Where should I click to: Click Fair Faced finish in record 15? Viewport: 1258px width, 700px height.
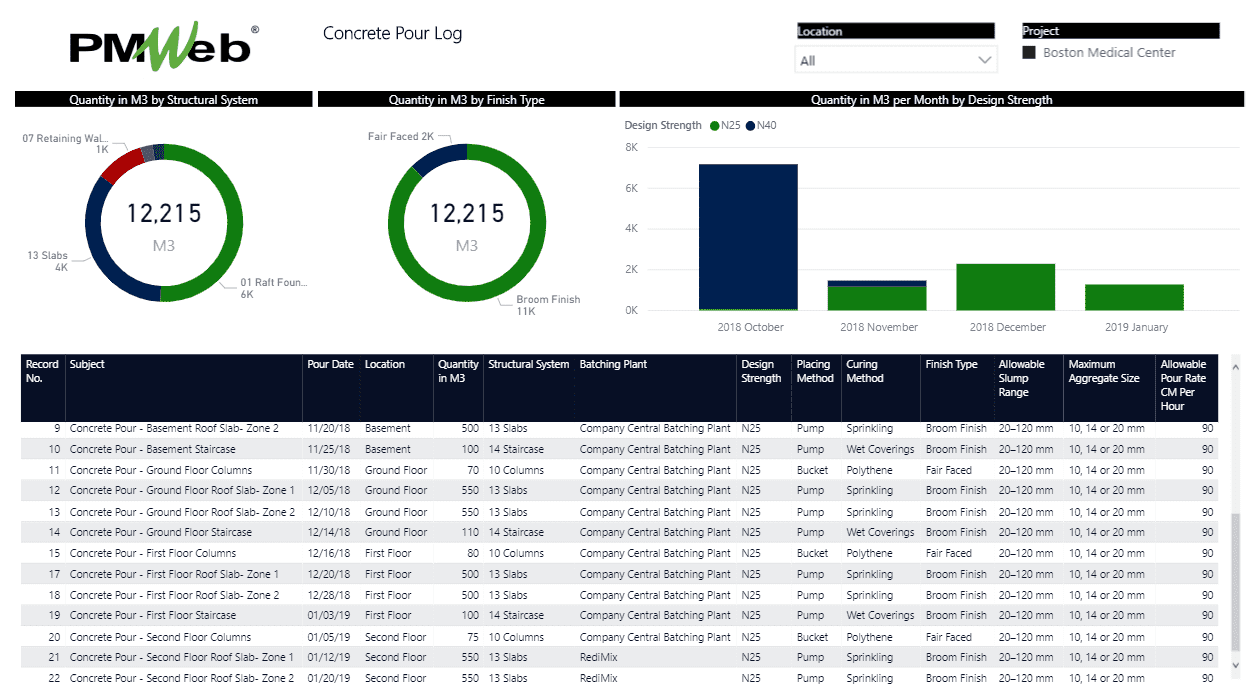pos(948,553)
